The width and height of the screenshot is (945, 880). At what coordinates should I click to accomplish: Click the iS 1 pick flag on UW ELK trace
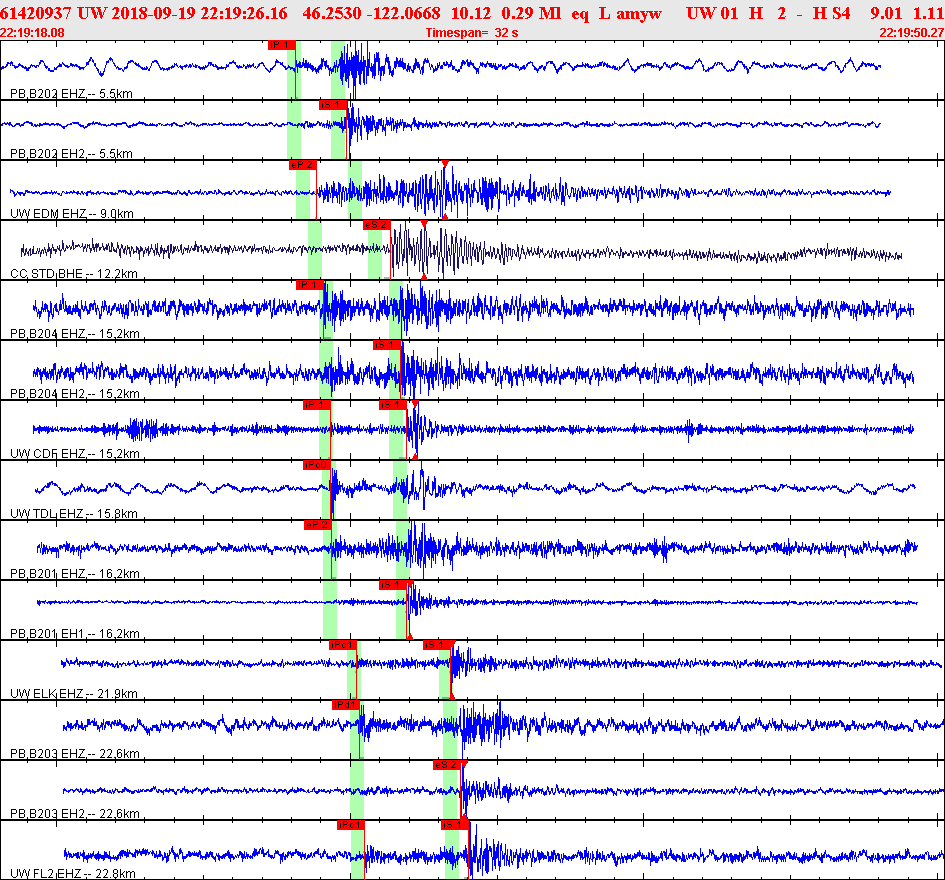point(438,645)
